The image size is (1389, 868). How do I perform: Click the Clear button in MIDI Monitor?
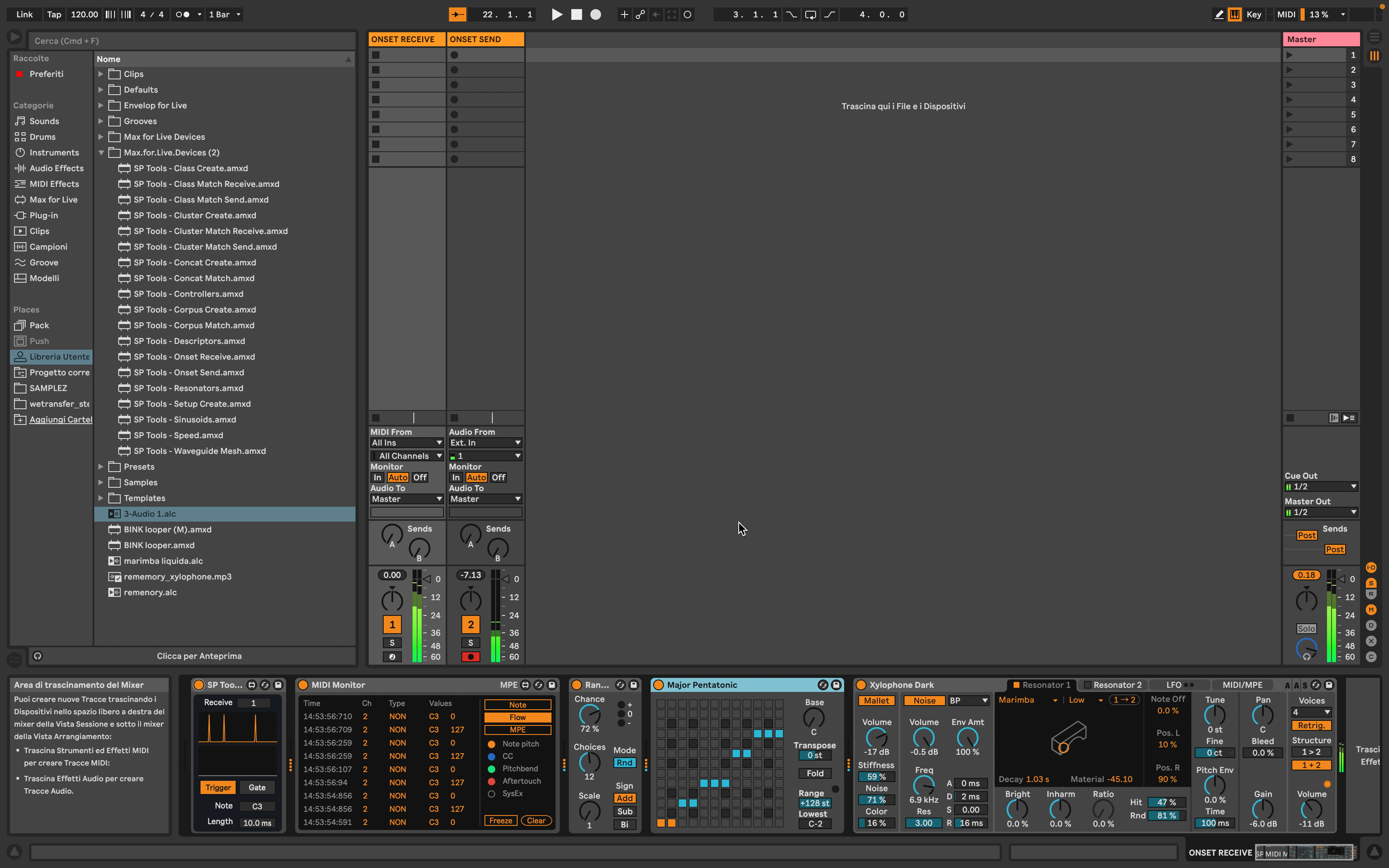[536, 820]
